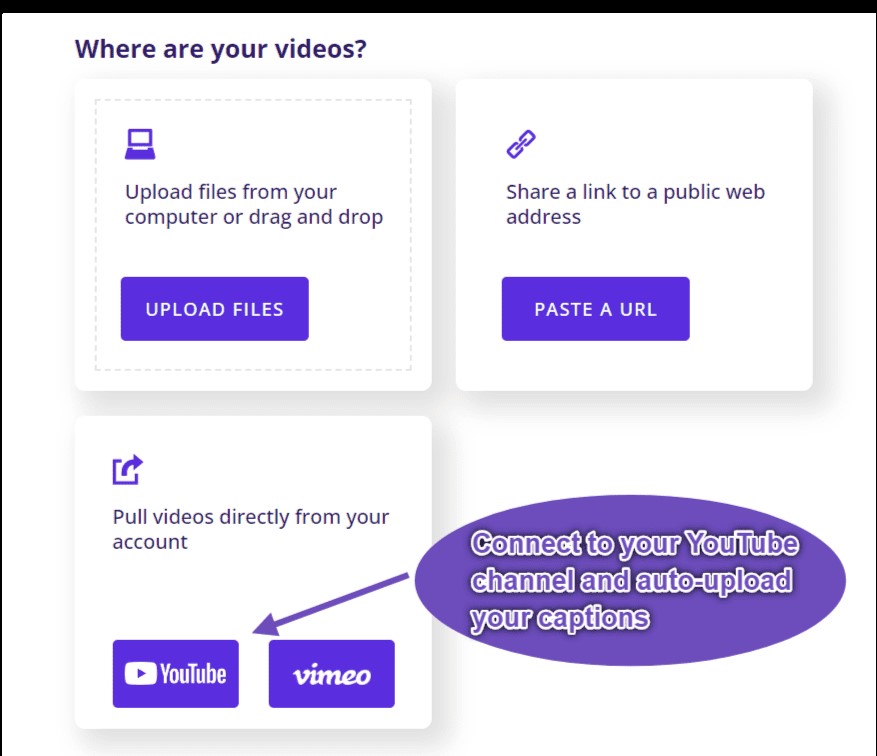Click the laptop computer icon

(140, 144)
